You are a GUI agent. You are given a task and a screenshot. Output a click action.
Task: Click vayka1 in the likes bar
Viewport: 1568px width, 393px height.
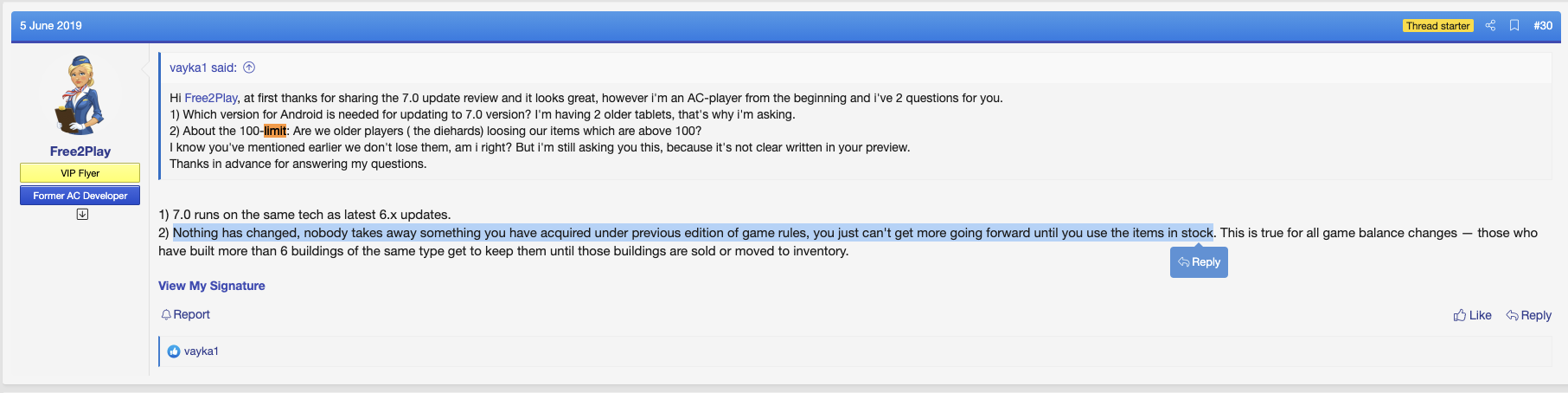click(202, 351)
